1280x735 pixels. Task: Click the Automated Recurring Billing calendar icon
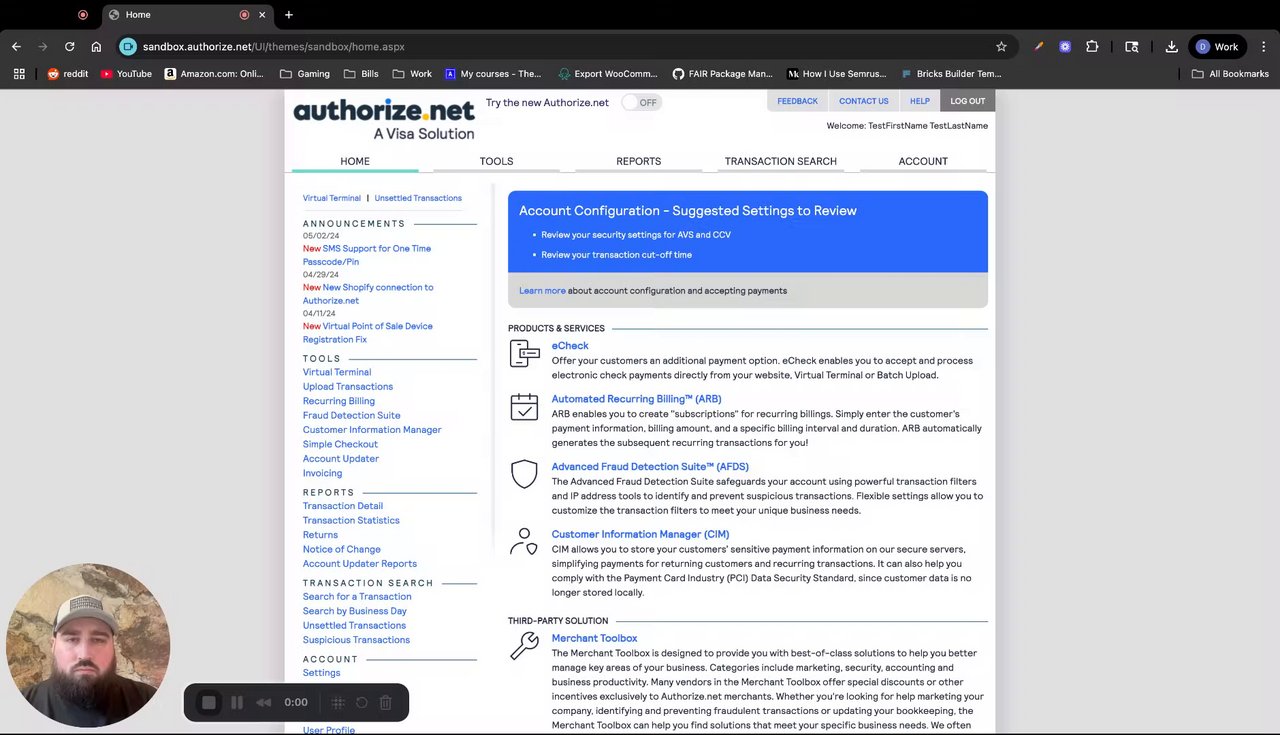[524, 406]
